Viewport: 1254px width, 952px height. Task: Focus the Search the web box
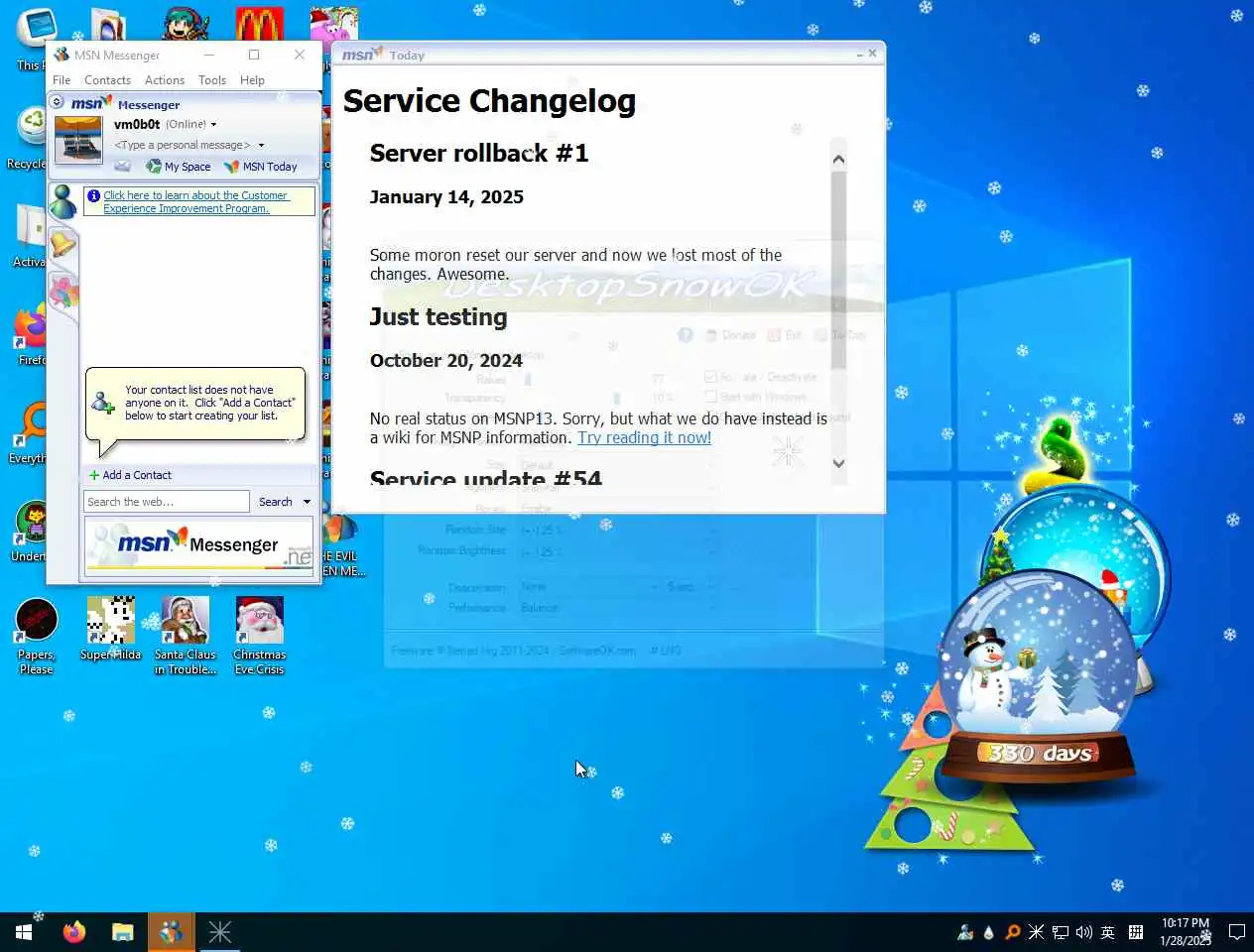167,502
